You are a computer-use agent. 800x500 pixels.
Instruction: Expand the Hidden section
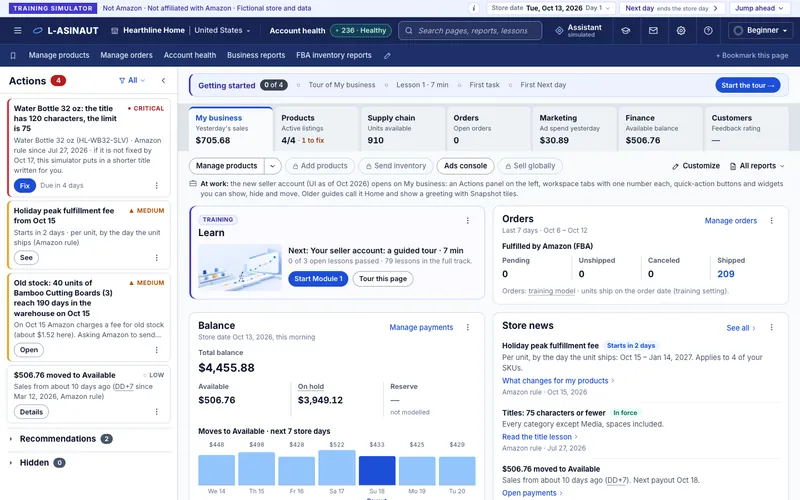pos(37,463)
